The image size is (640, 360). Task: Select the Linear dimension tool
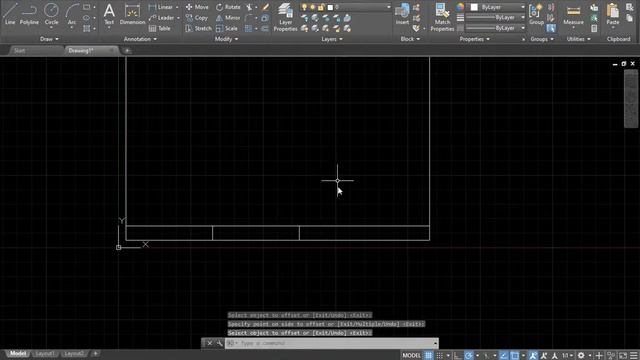coord(161,7)
